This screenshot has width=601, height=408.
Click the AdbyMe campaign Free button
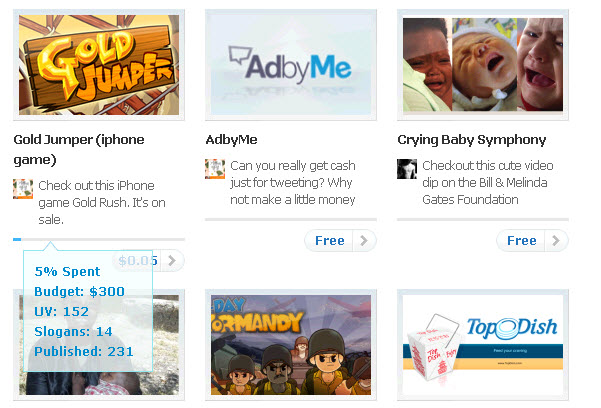pos(329,241)
